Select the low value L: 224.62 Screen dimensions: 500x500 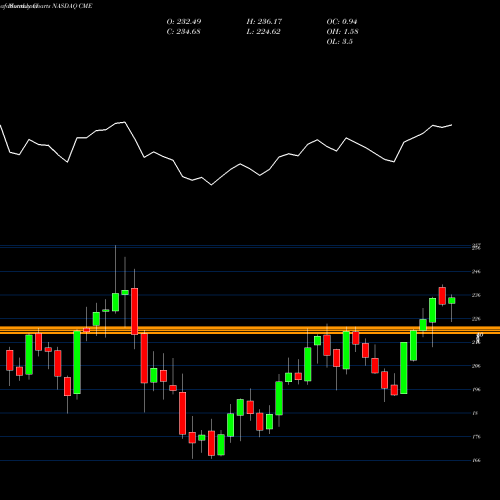(x=263, y=32)
